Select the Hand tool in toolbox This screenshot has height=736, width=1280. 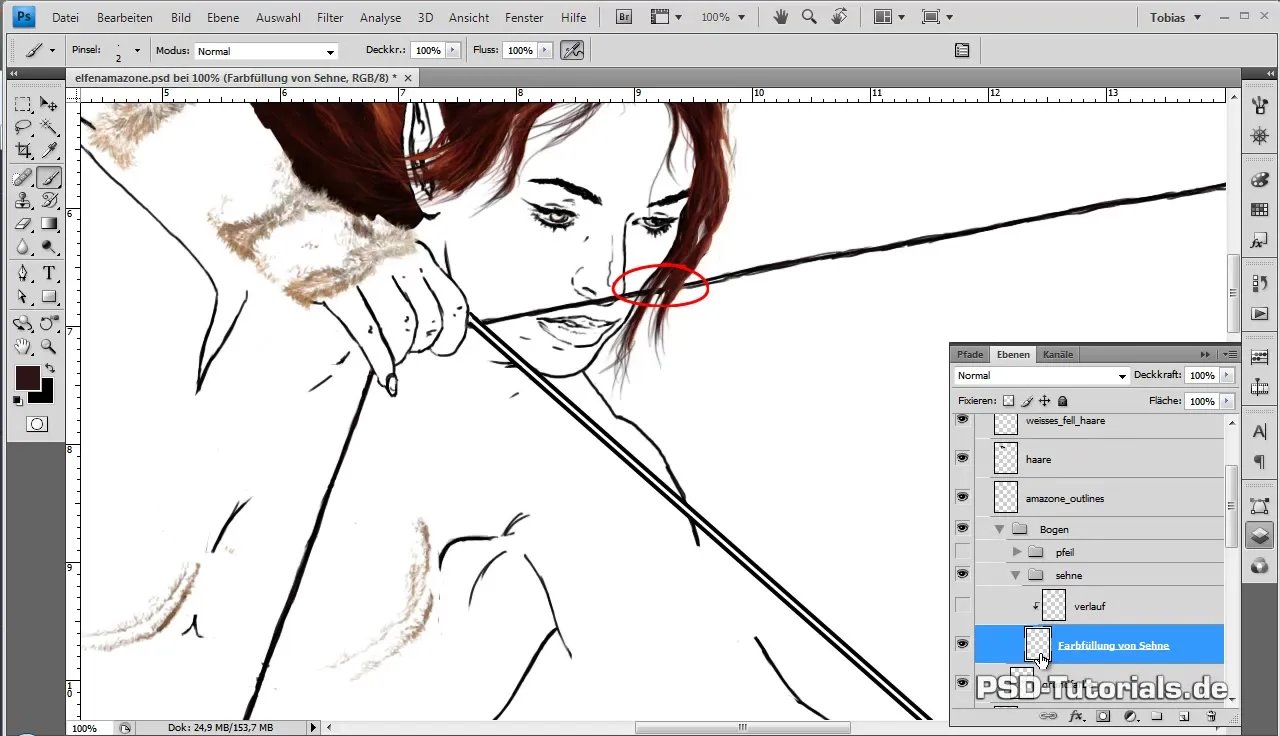[23, 347]
